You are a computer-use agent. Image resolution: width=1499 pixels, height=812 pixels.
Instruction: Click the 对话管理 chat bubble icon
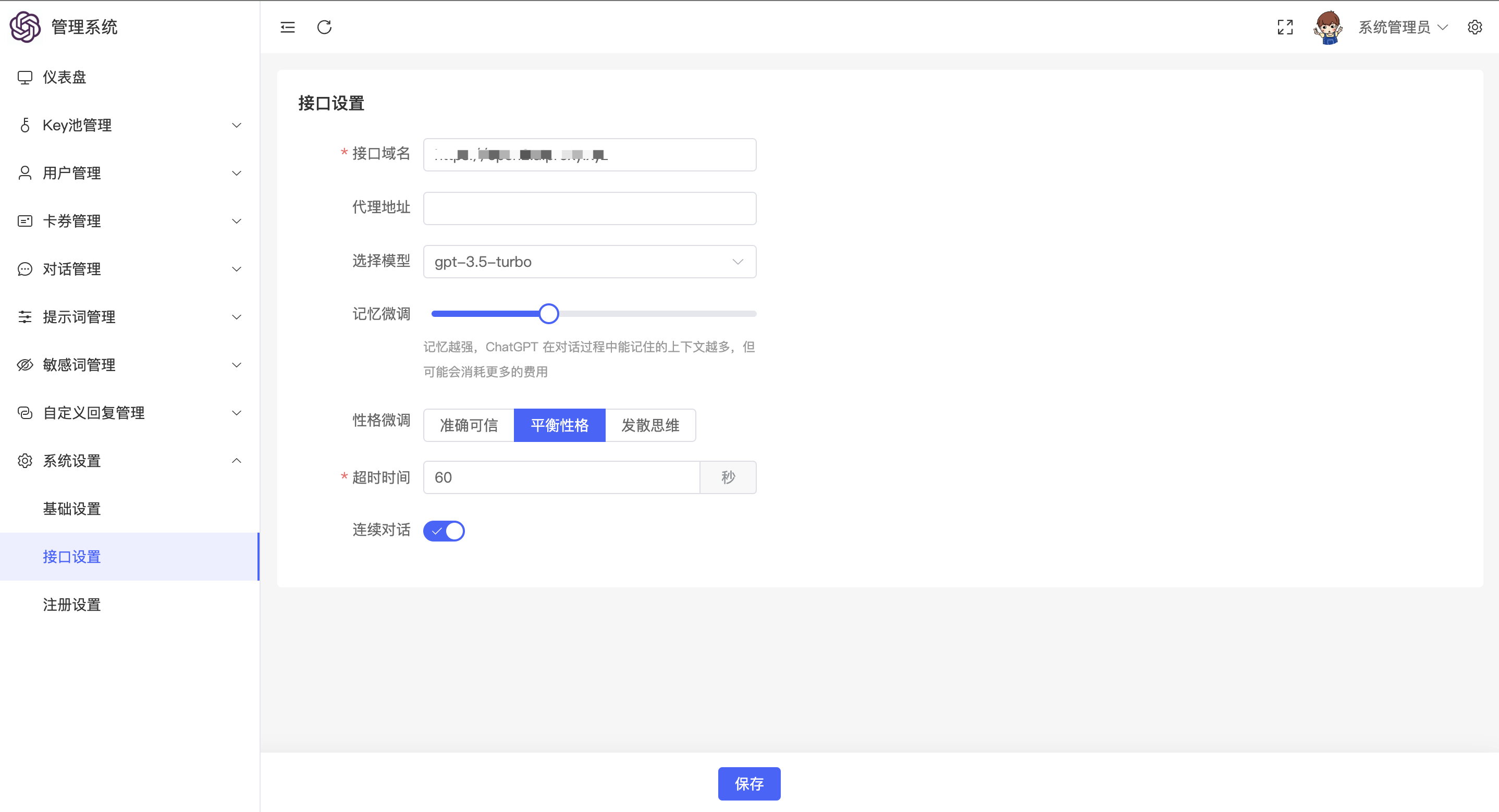click(24, 269)
